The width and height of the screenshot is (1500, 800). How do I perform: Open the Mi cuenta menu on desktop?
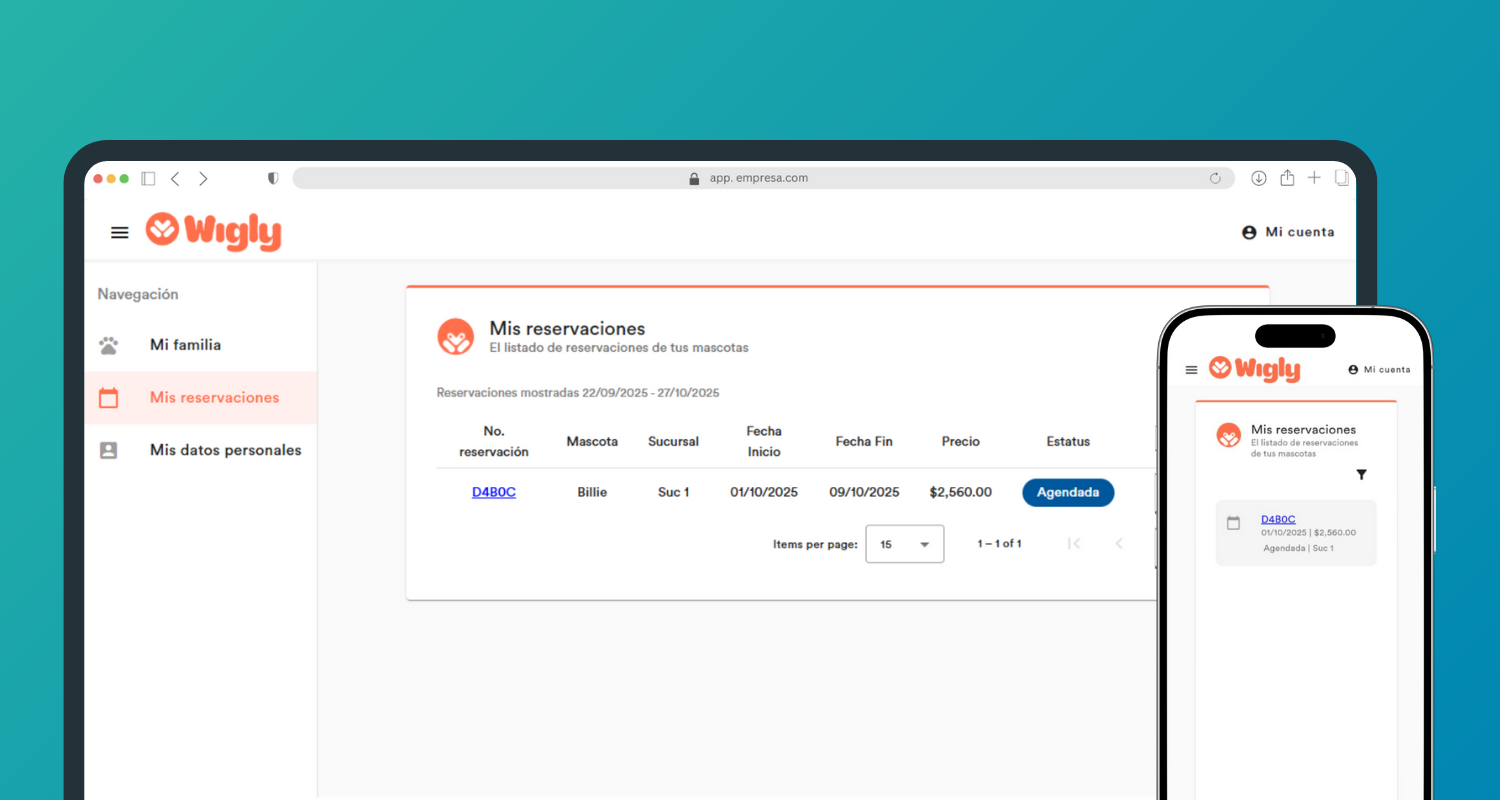(x=1288, y=232)
